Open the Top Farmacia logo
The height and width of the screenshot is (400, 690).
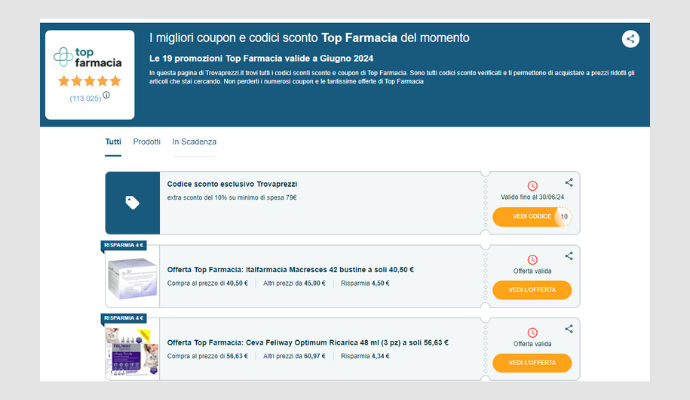tap(88, 57)
